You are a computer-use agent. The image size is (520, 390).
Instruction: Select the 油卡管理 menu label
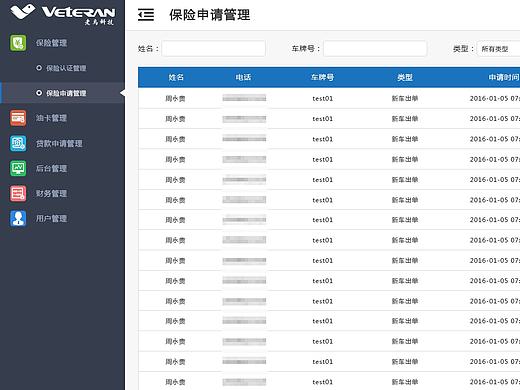pos(51,118)
